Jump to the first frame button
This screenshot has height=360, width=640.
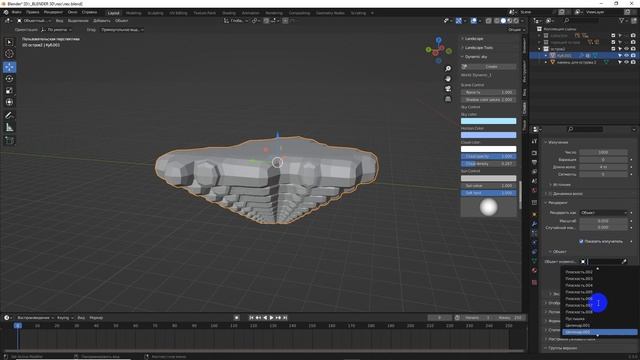[x=251, y=318]
